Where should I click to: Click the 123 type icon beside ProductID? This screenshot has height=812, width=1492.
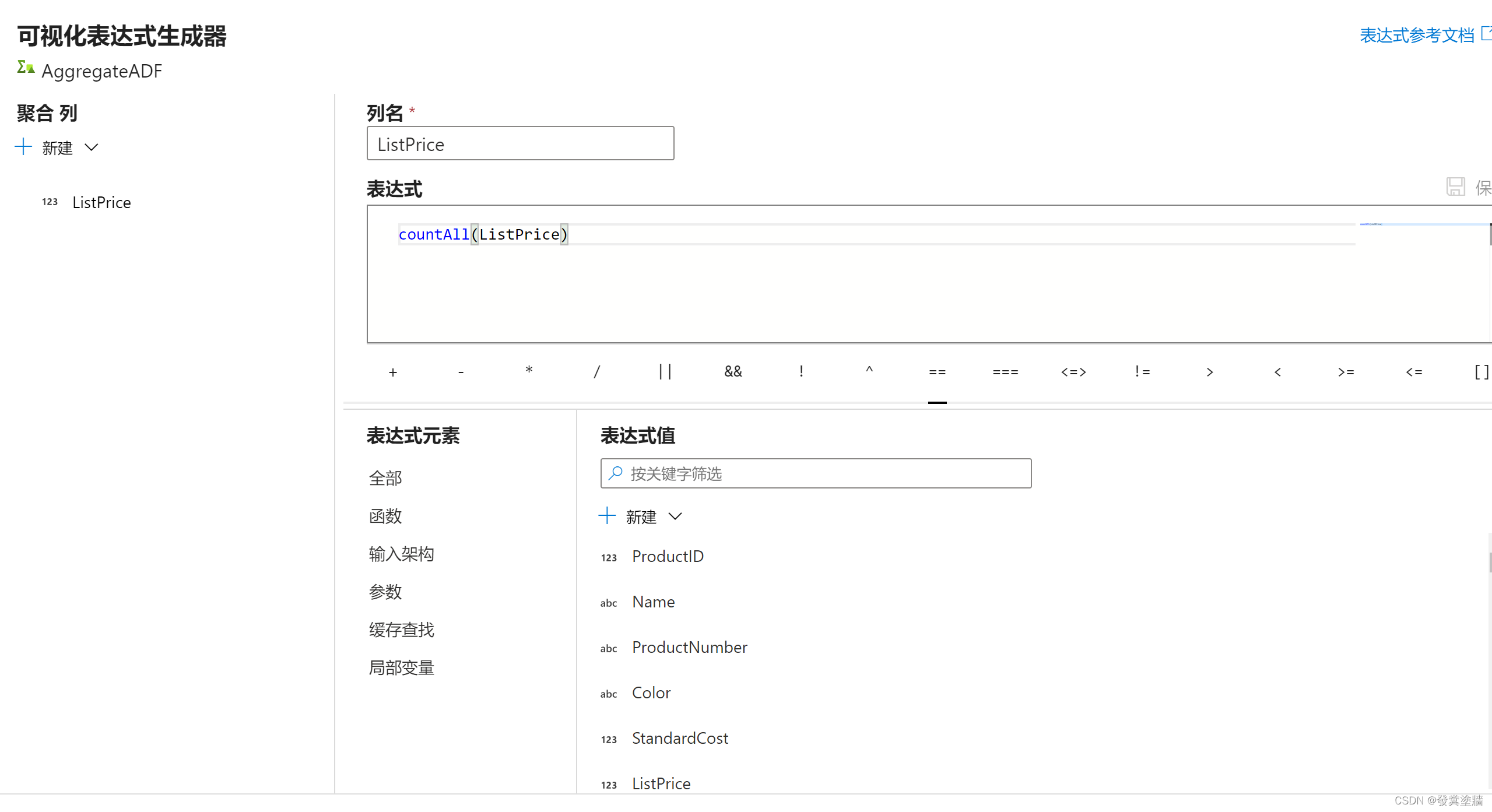[x=608, y=557]
